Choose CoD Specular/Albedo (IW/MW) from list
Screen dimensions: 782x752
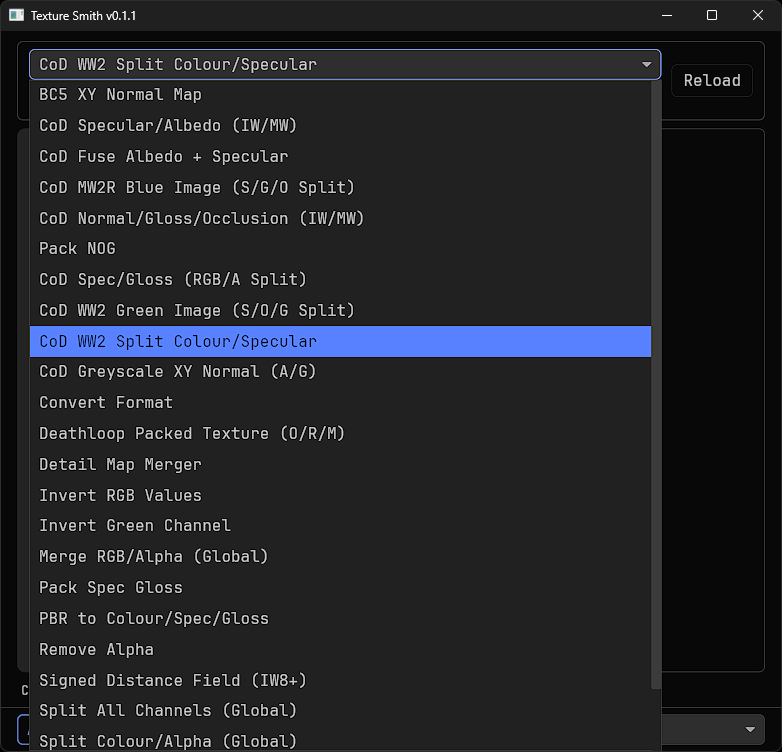click(340, 126)
